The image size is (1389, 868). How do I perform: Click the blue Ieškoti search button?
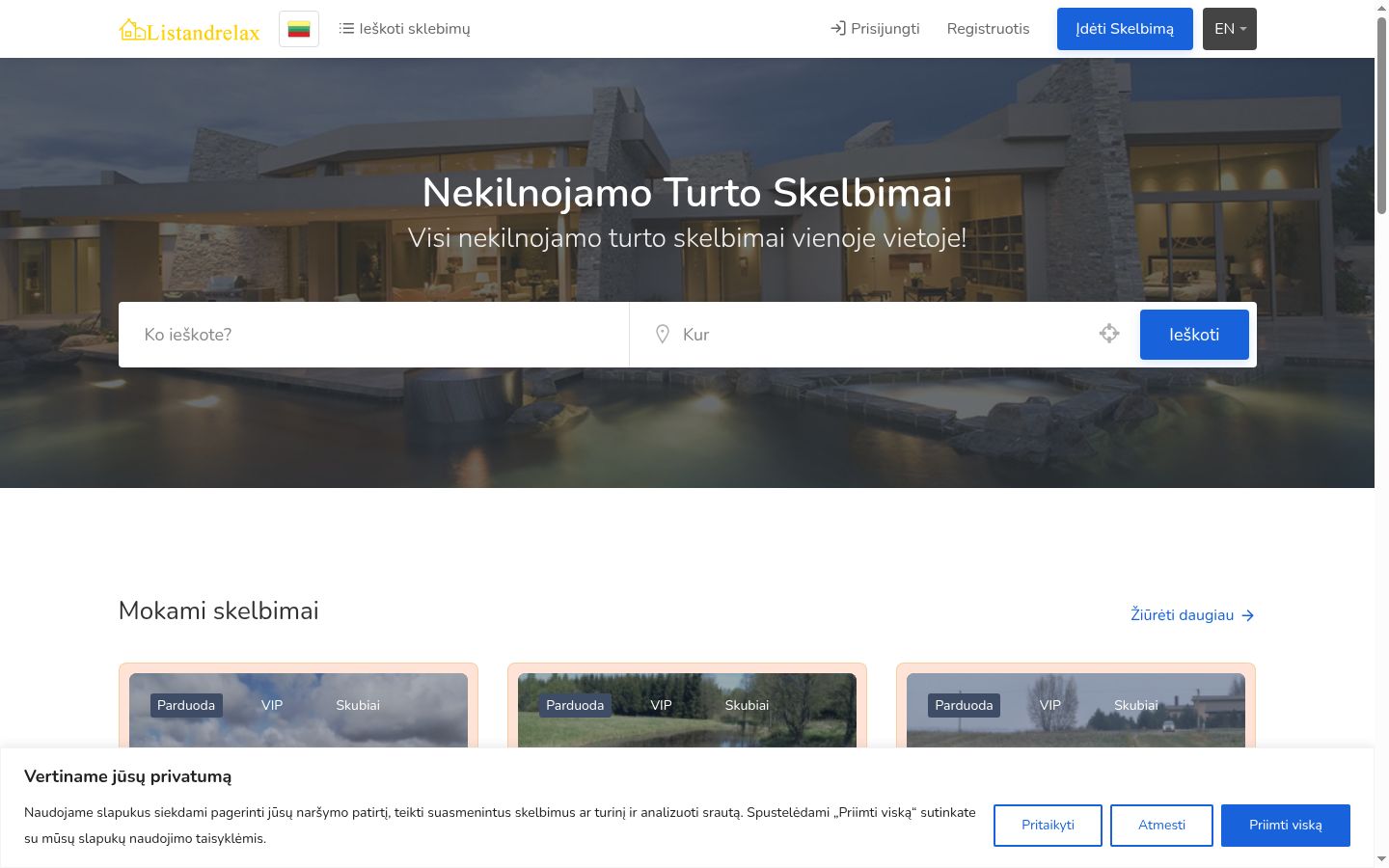[1194, 335]
